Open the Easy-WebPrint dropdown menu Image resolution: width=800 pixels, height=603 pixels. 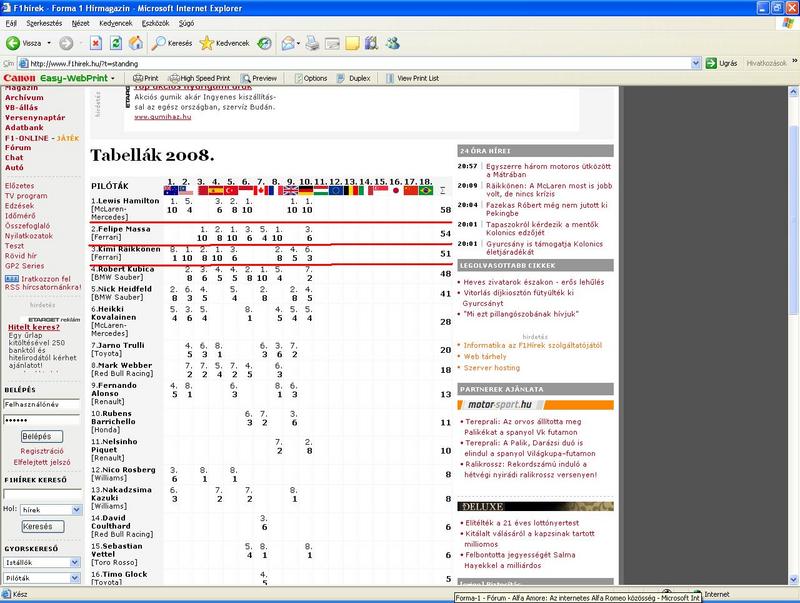[x=113, y=78]
